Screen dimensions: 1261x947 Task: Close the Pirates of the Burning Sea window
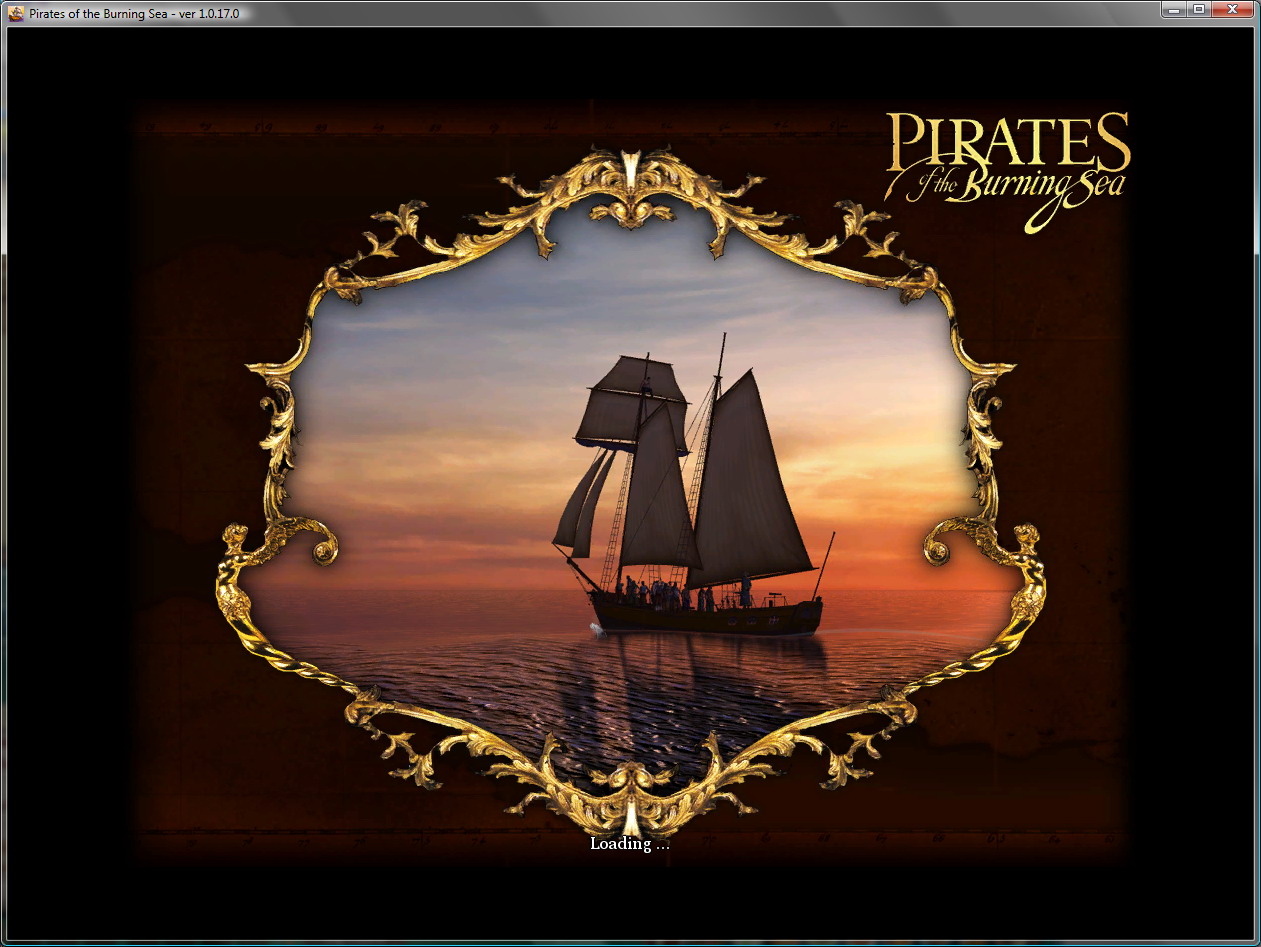(x=1231, y=9)
